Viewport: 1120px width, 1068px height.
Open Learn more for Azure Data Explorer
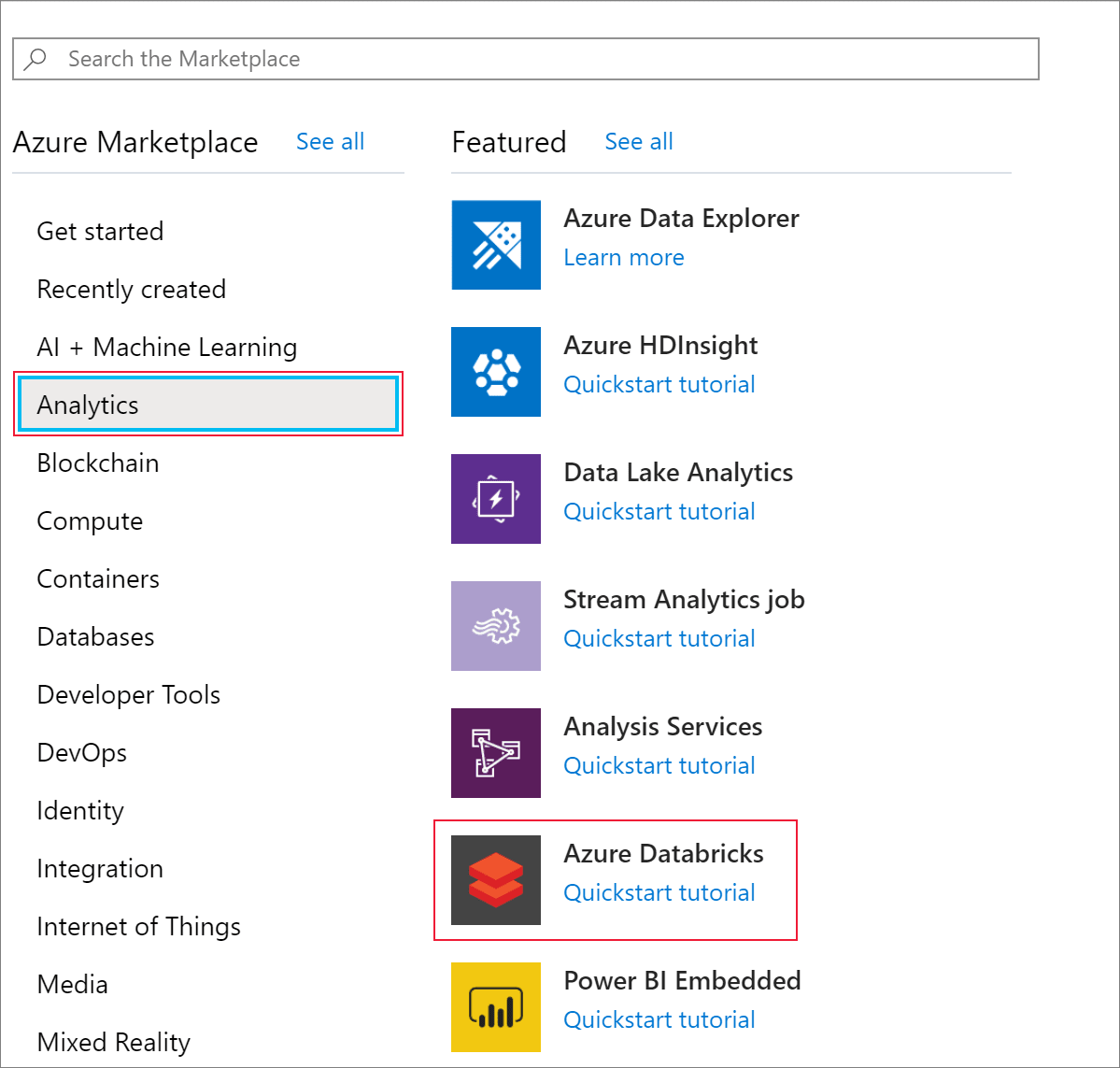tap(623, 257)
